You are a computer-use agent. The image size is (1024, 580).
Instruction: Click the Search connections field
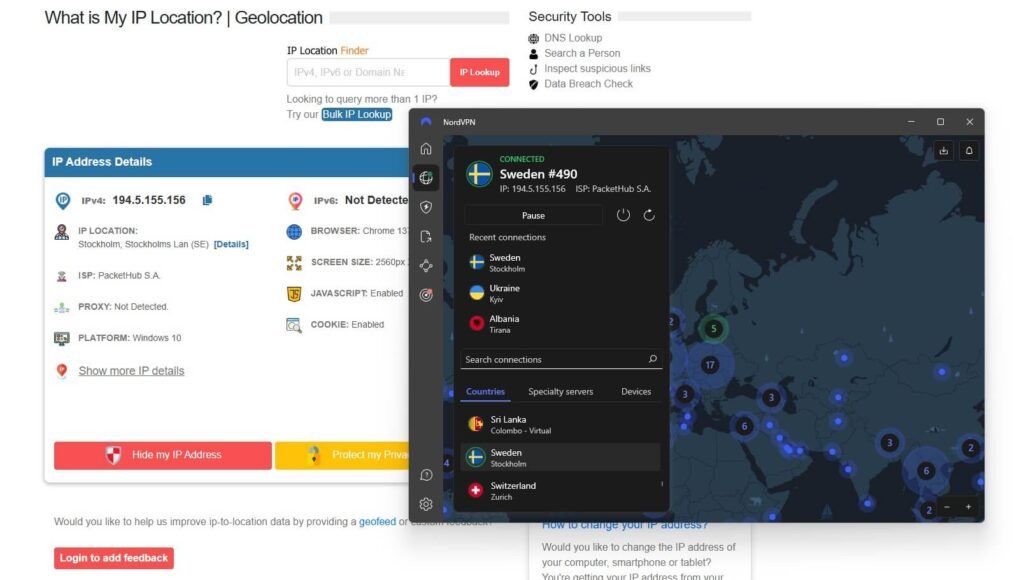point(561,359)
